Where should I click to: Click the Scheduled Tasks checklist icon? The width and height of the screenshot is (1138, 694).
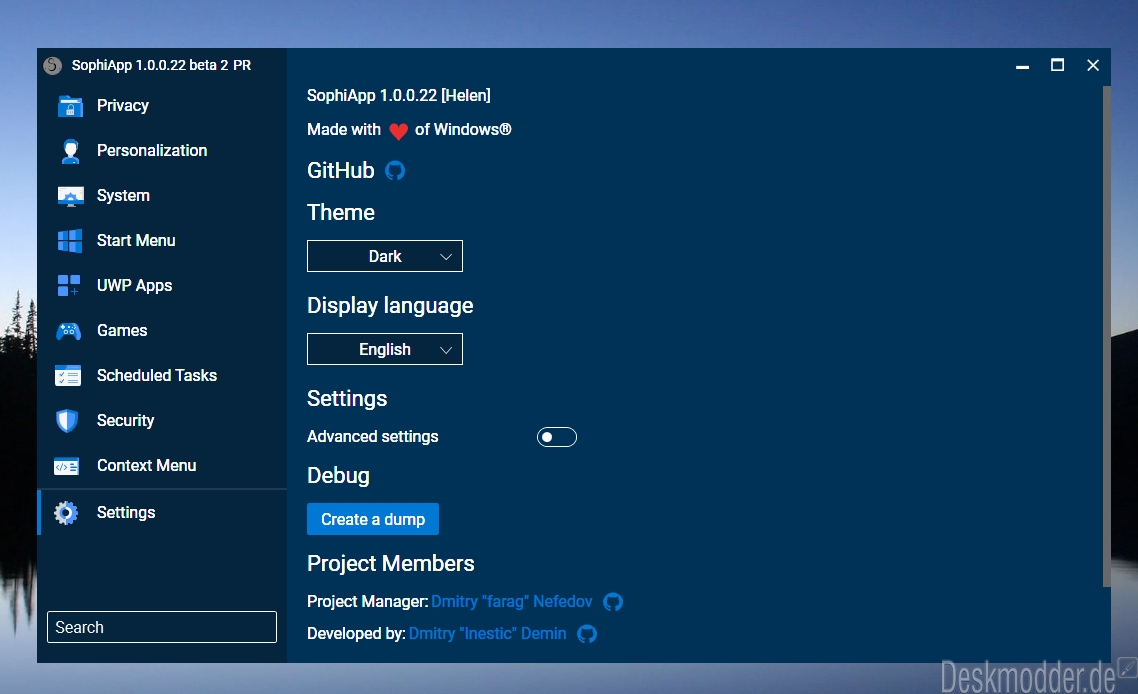click(x=68, y=376)
